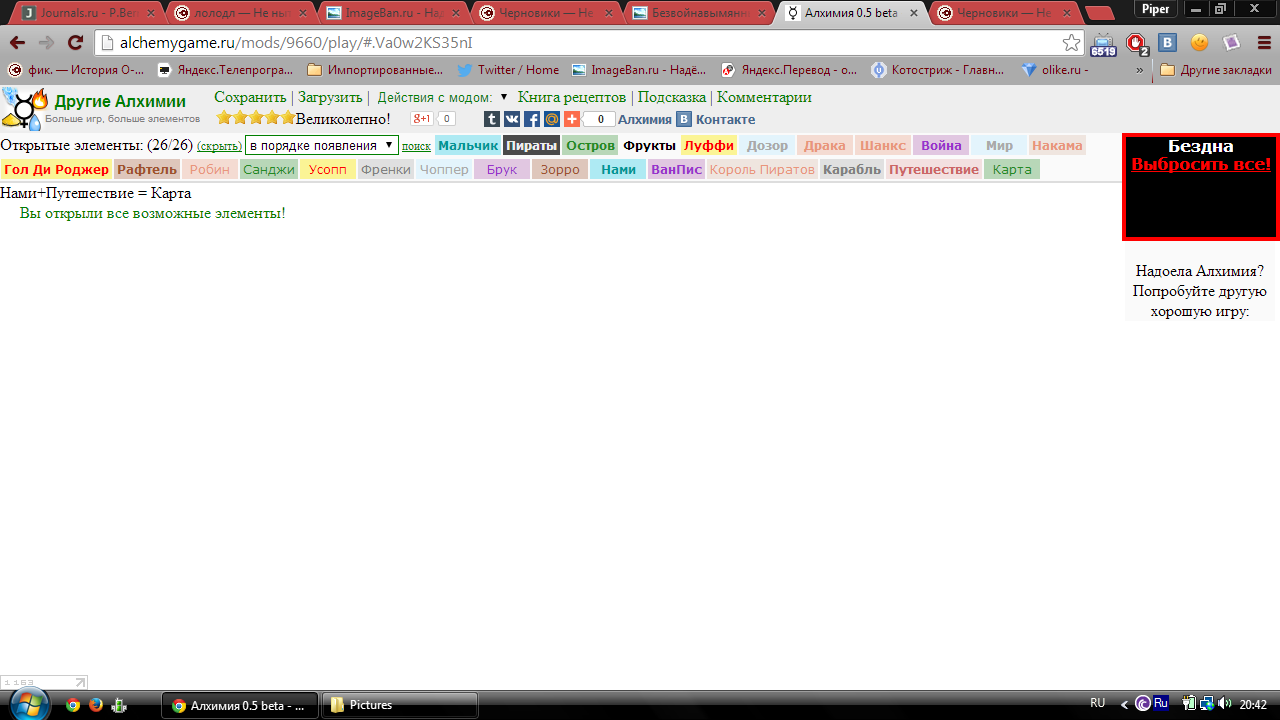
Task: Click the orange smiley extension icon
Action: pos(1200,43)
